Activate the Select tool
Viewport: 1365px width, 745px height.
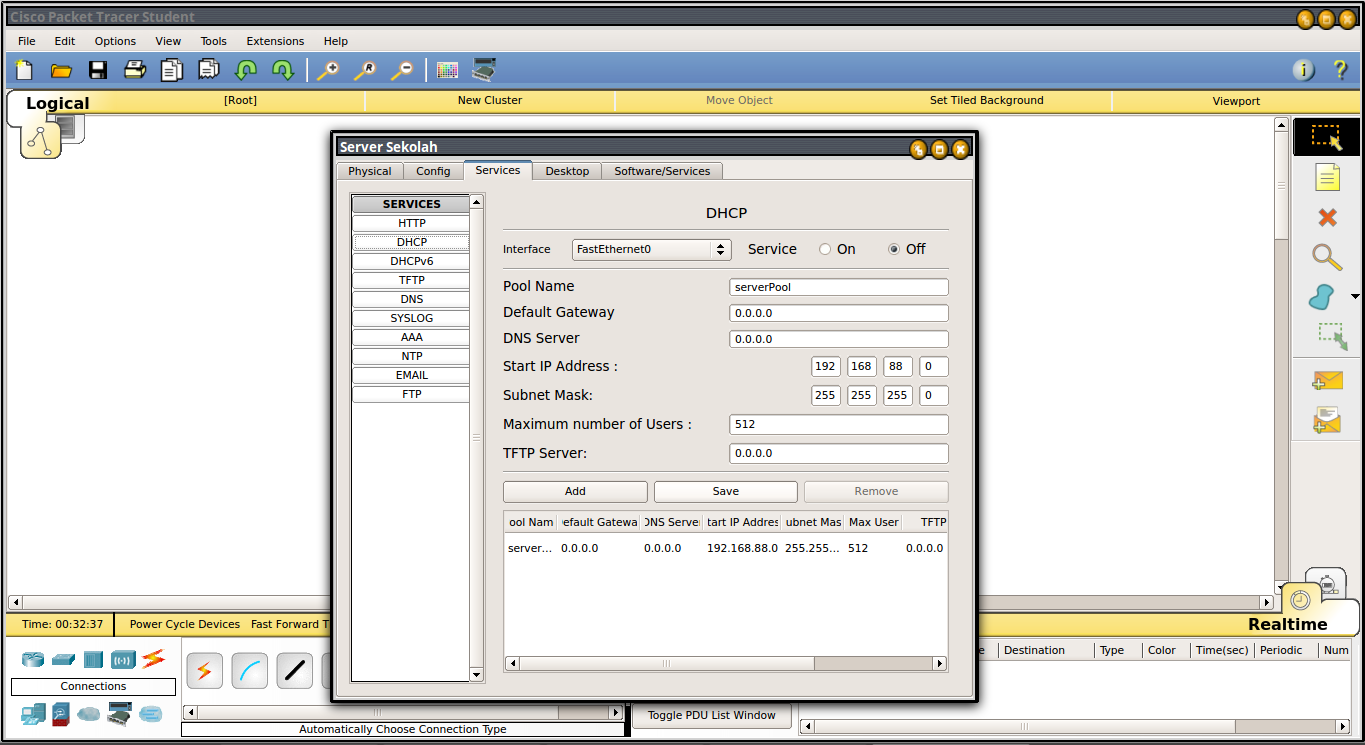[1327, 136]
